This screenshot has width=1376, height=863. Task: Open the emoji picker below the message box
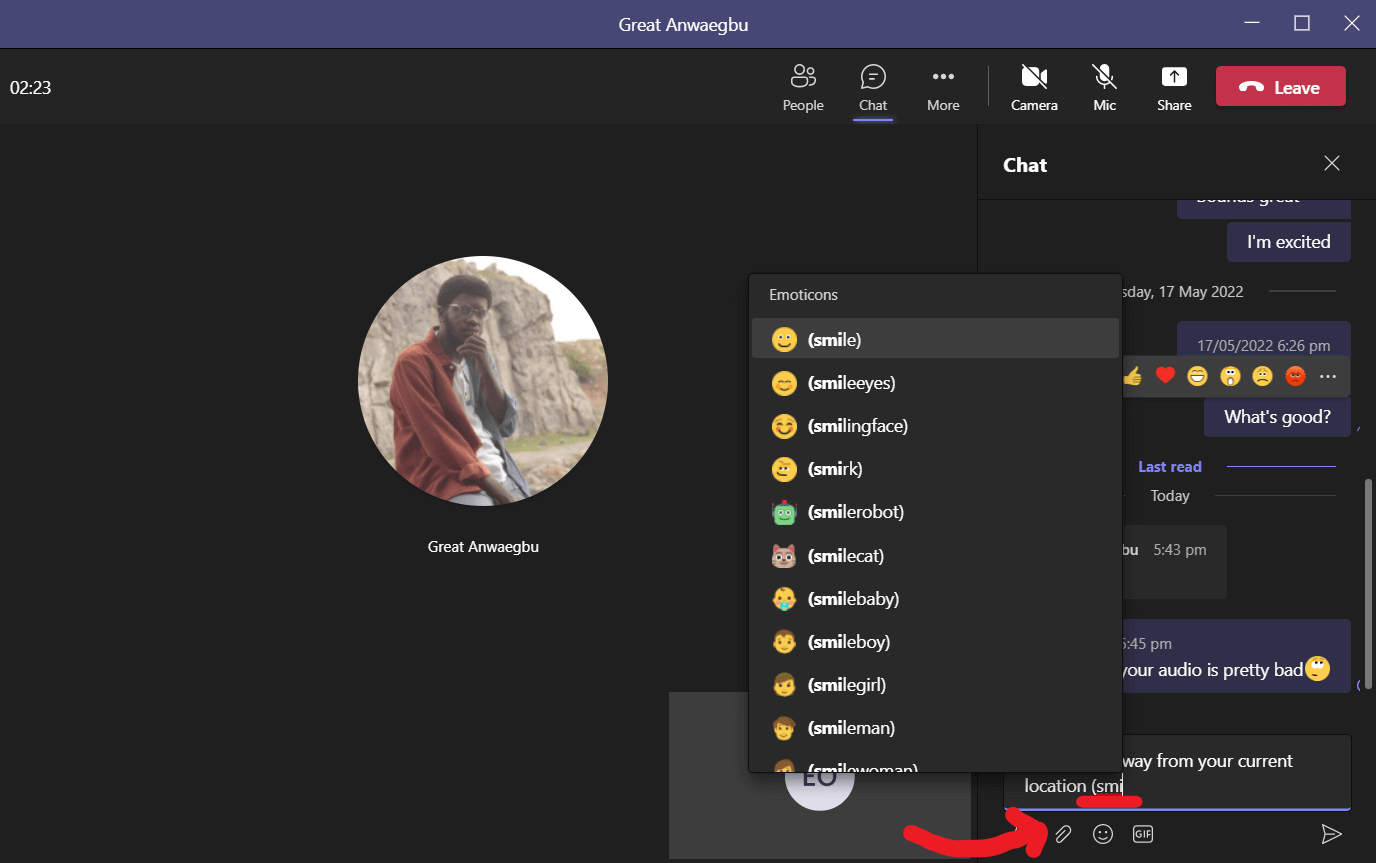(x=1102, y=833)
